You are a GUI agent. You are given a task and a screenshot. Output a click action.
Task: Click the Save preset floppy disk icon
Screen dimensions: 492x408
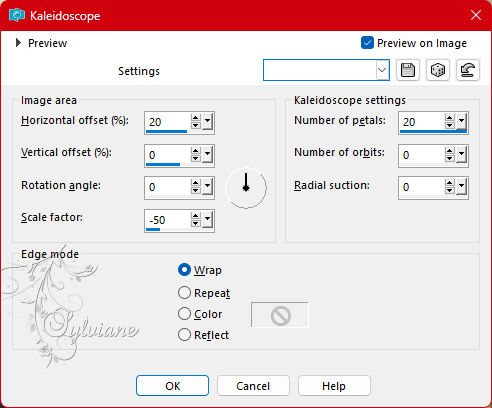click(x=408, y=70)
